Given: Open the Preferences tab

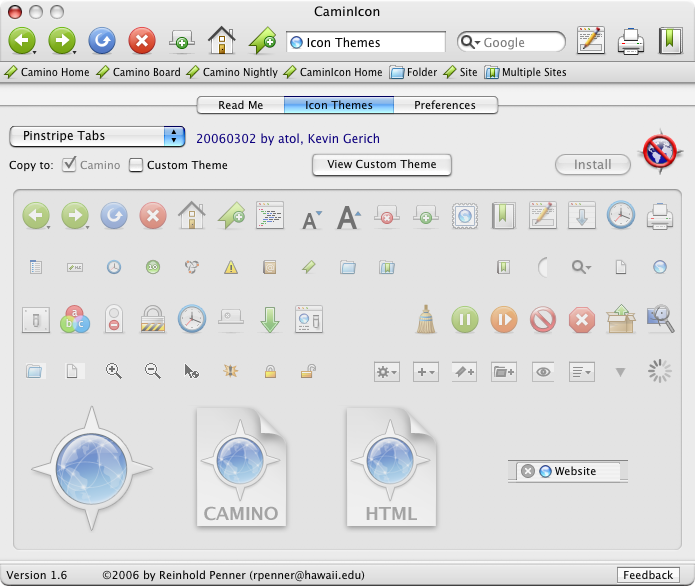Looking at the screenshot, I should [x=445, y=105].
